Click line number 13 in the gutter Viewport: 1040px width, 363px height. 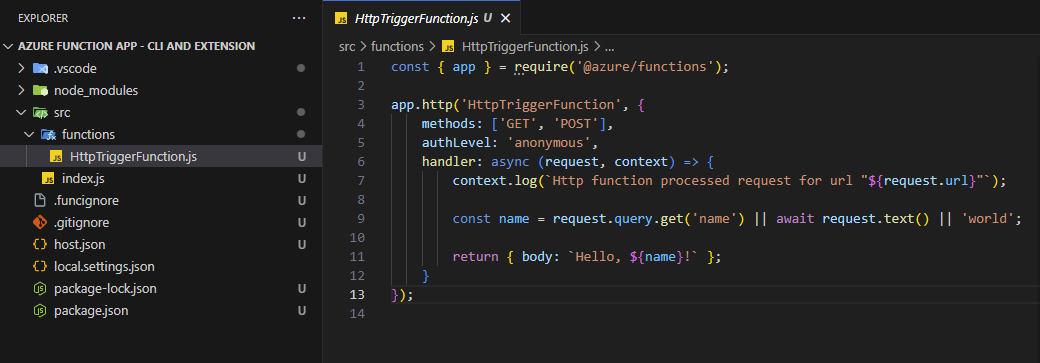coord(357,295)
